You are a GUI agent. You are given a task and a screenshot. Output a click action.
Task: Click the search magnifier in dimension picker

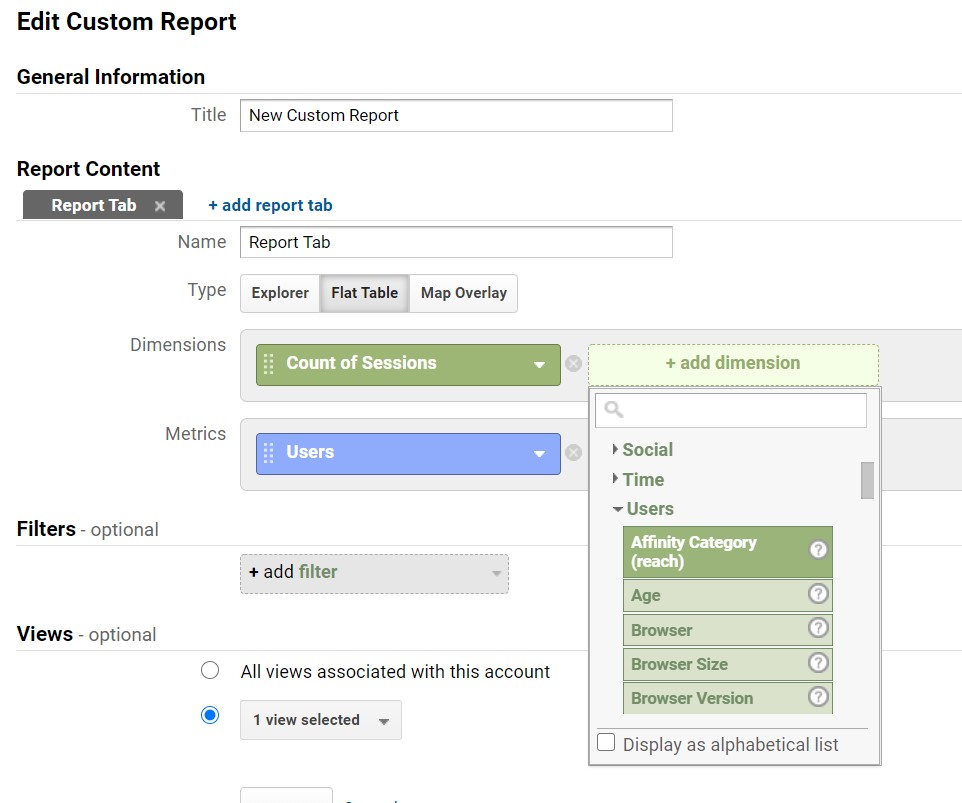coord(614,410)
